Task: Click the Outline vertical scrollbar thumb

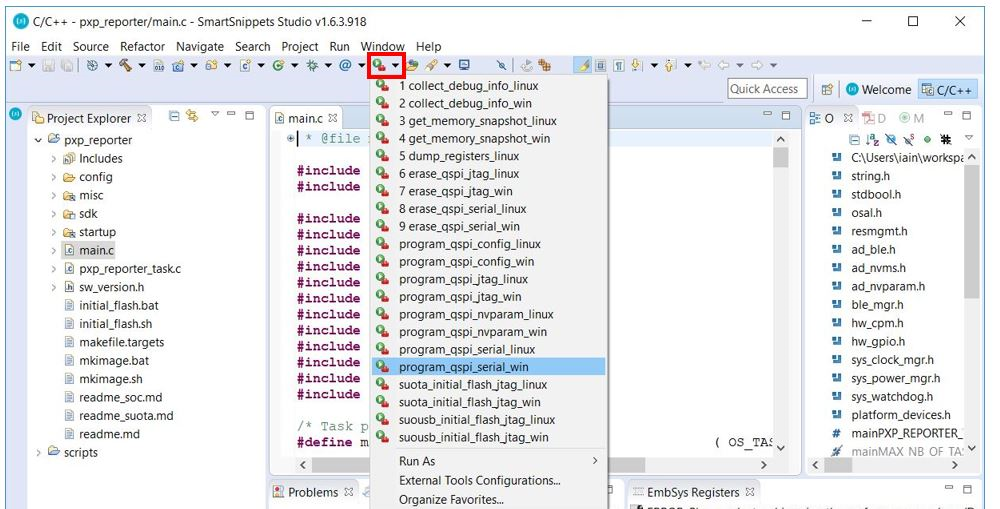Action: point(971,233)
